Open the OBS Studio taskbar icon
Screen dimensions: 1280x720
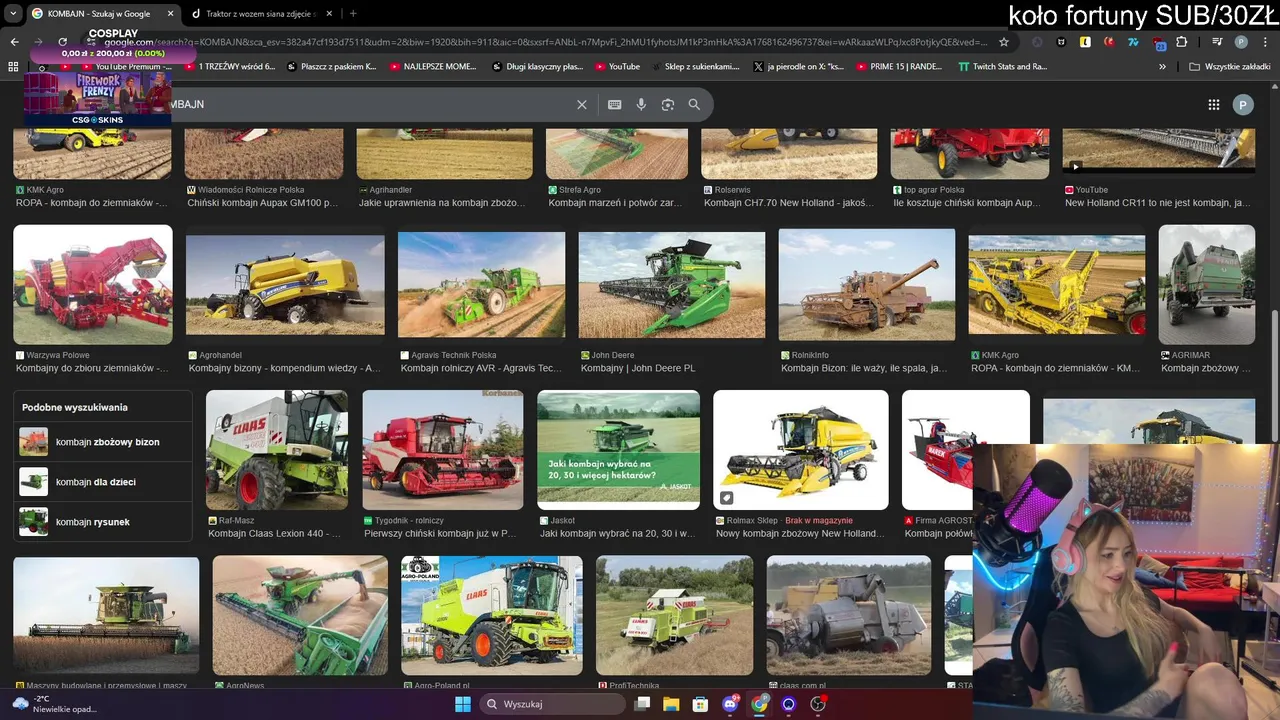818,704
